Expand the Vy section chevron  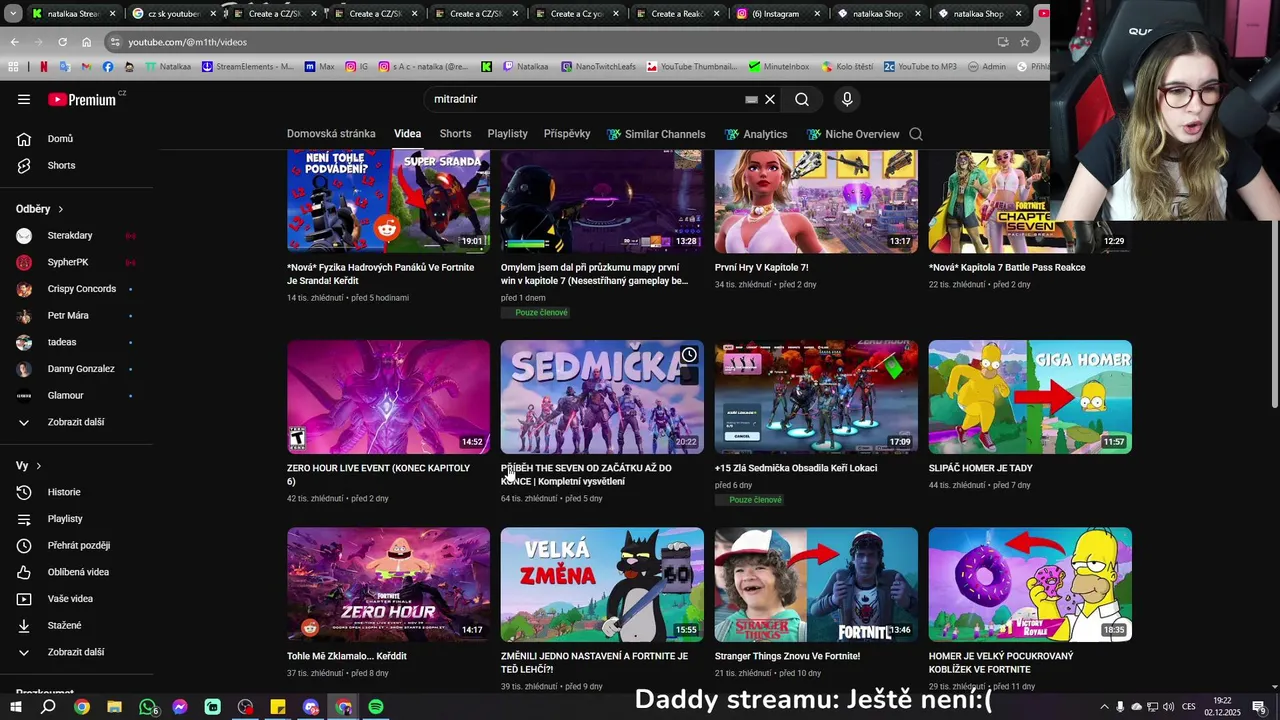coord(39,466)
